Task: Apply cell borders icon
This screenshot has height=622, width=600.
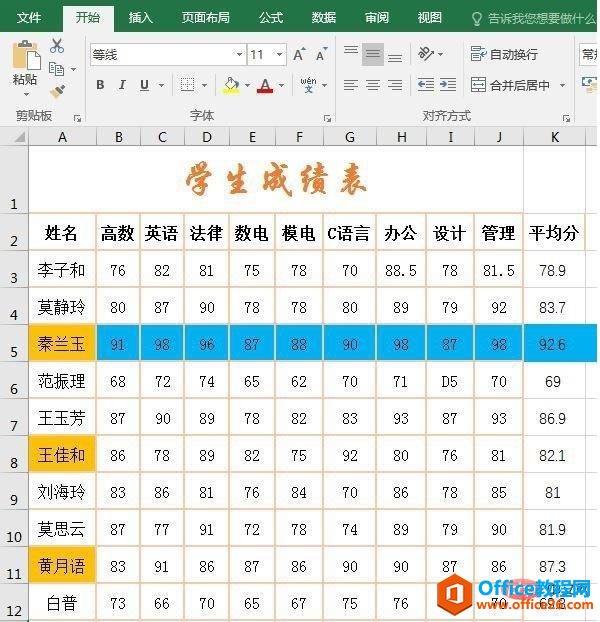Action: pyautogui.click(x=188, y=84)
